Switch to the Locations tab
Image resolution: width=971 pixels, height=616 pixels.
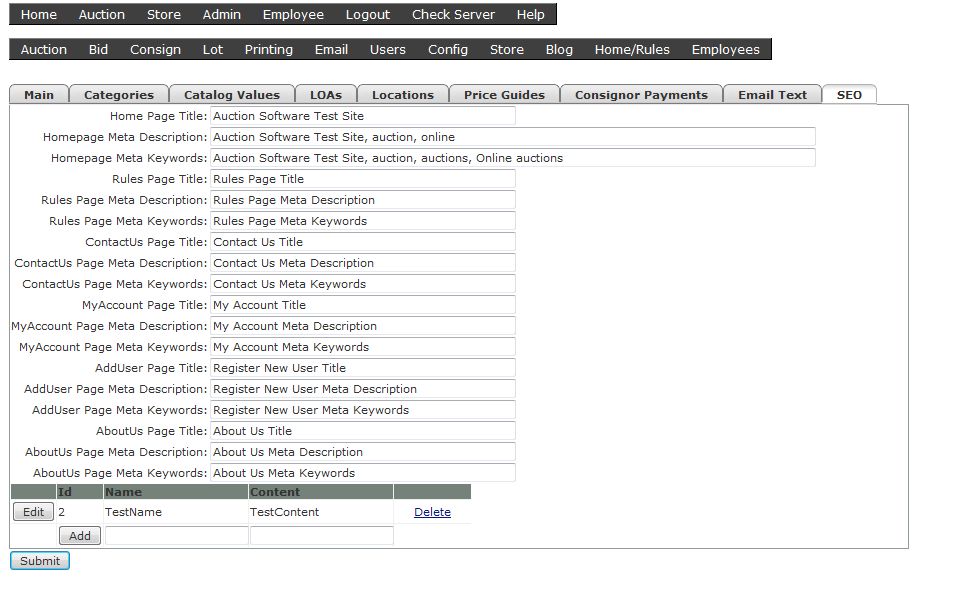click(x=403, y=95)
